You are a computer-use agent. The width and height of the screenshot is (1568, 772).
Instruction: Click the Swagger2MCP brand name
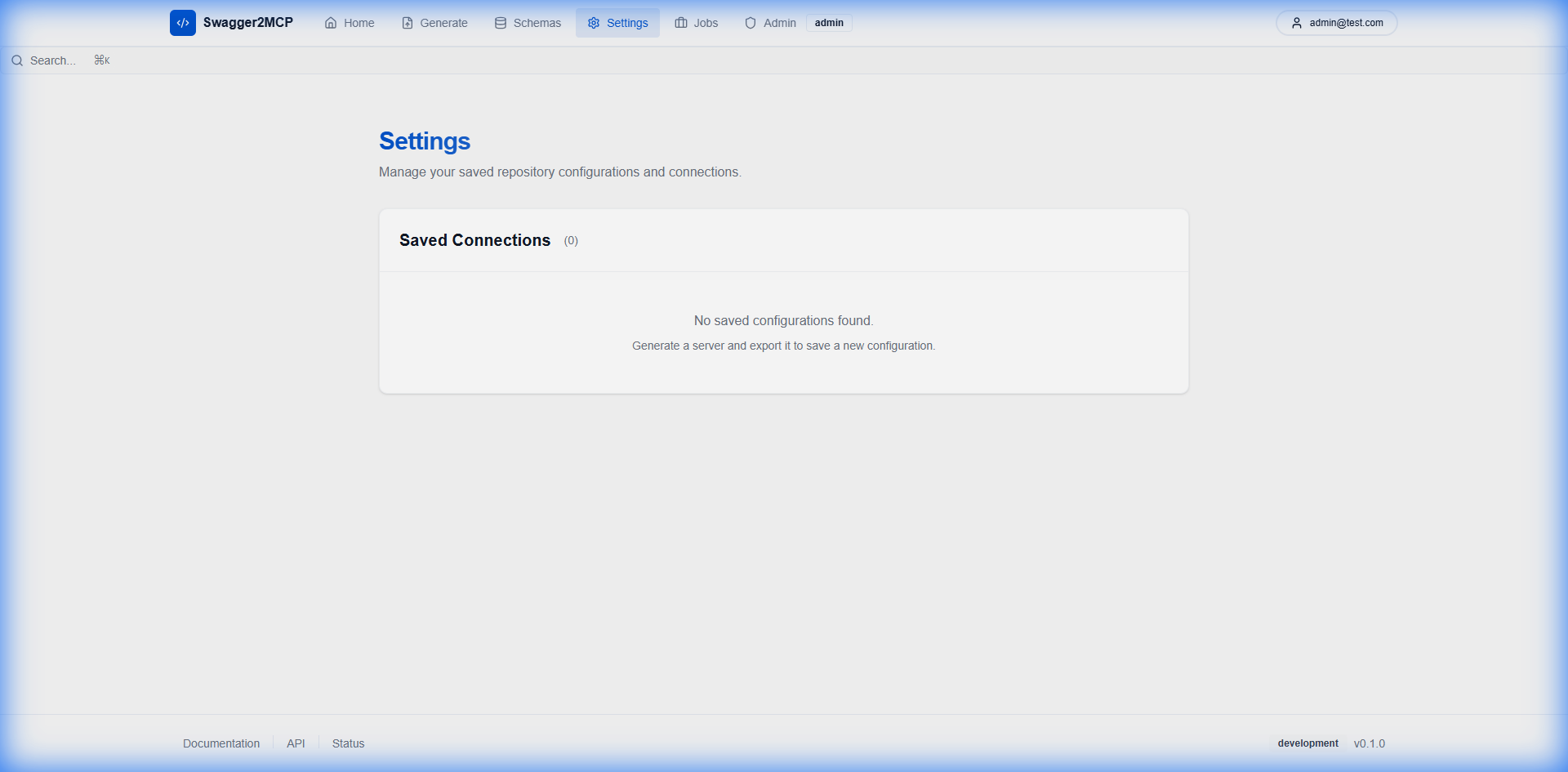(x=248, y=23)
